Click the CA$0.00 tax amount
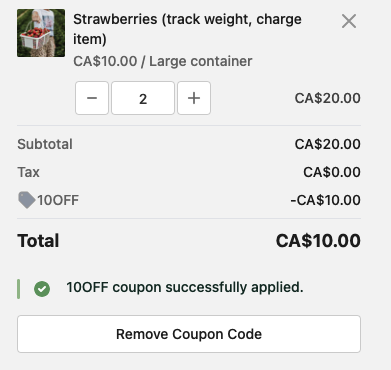The image size is (391, 370). point(332,172)
